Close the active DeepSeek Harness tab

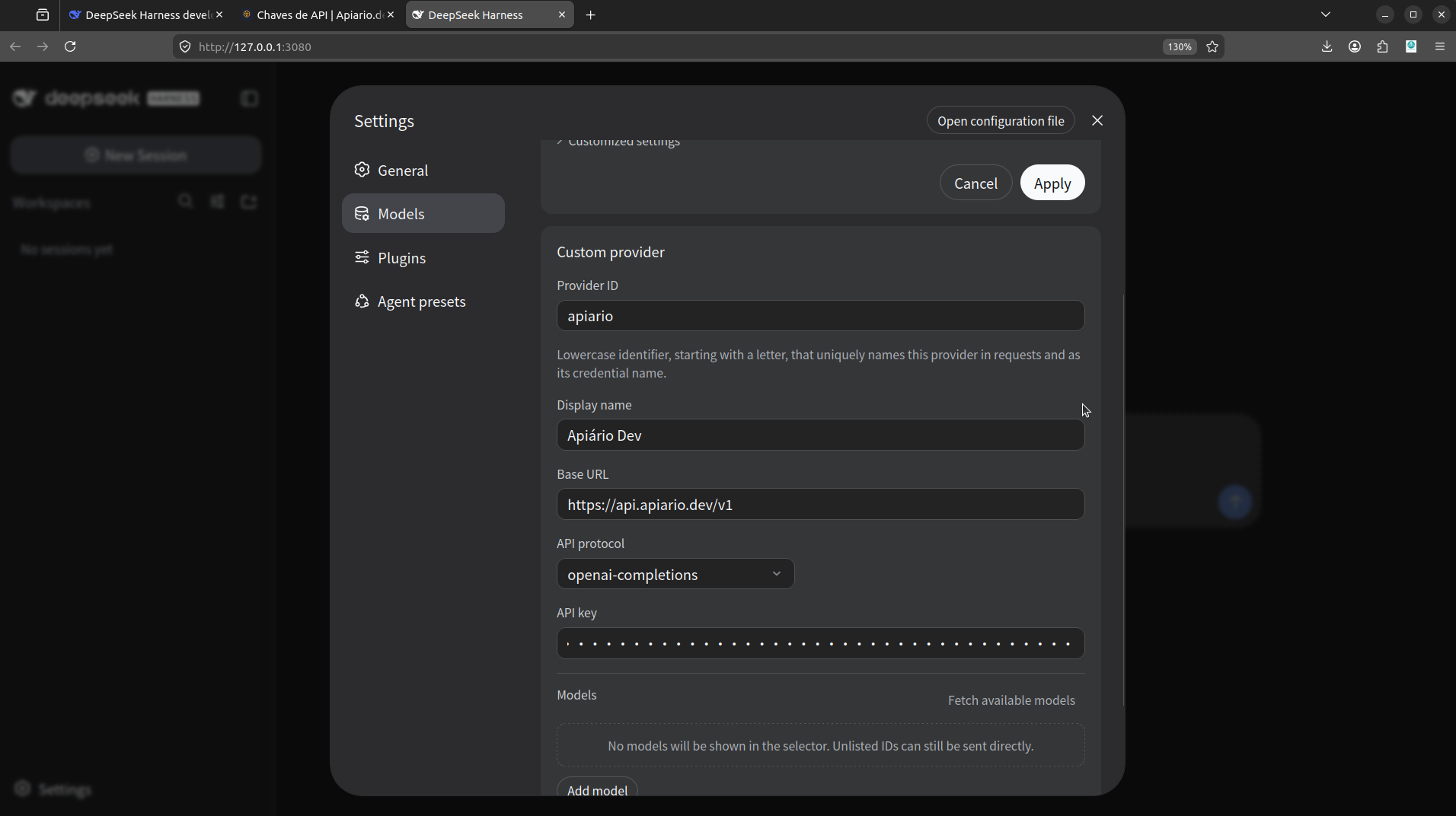click(x=562, y=14)
